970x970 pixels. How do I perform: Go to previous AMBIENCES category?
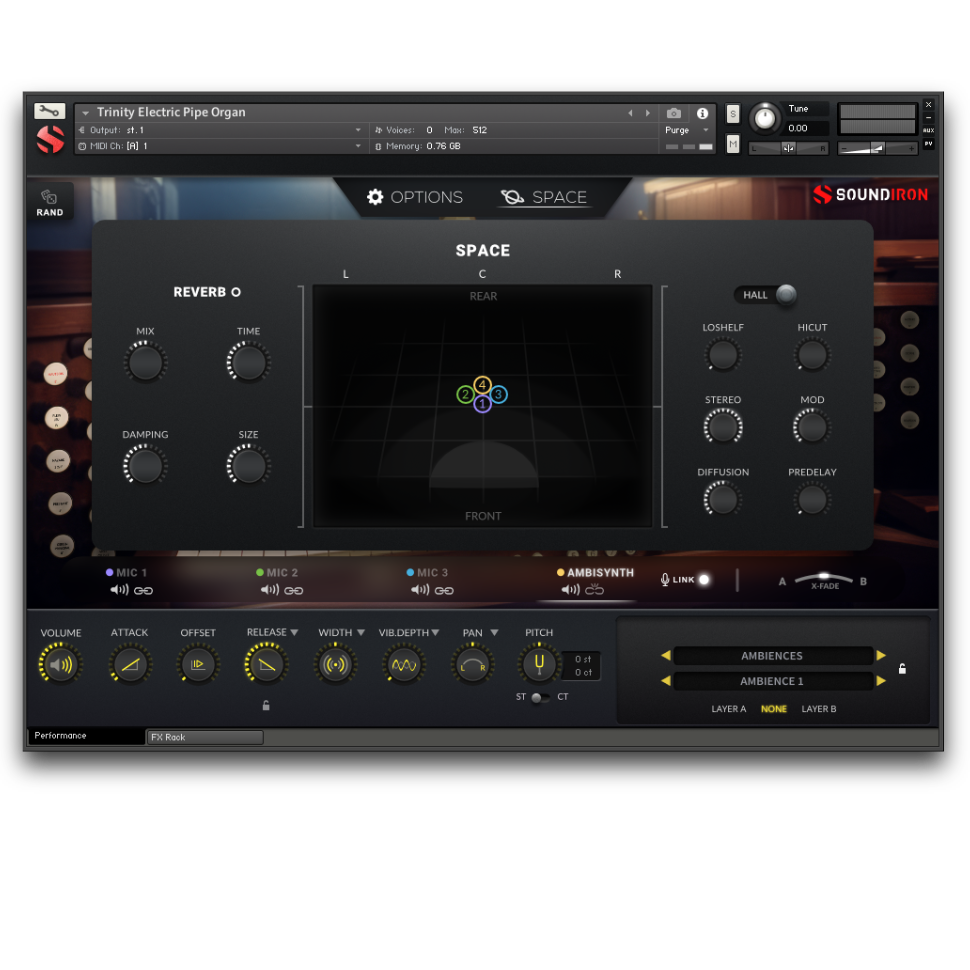[x=666, y=655]
